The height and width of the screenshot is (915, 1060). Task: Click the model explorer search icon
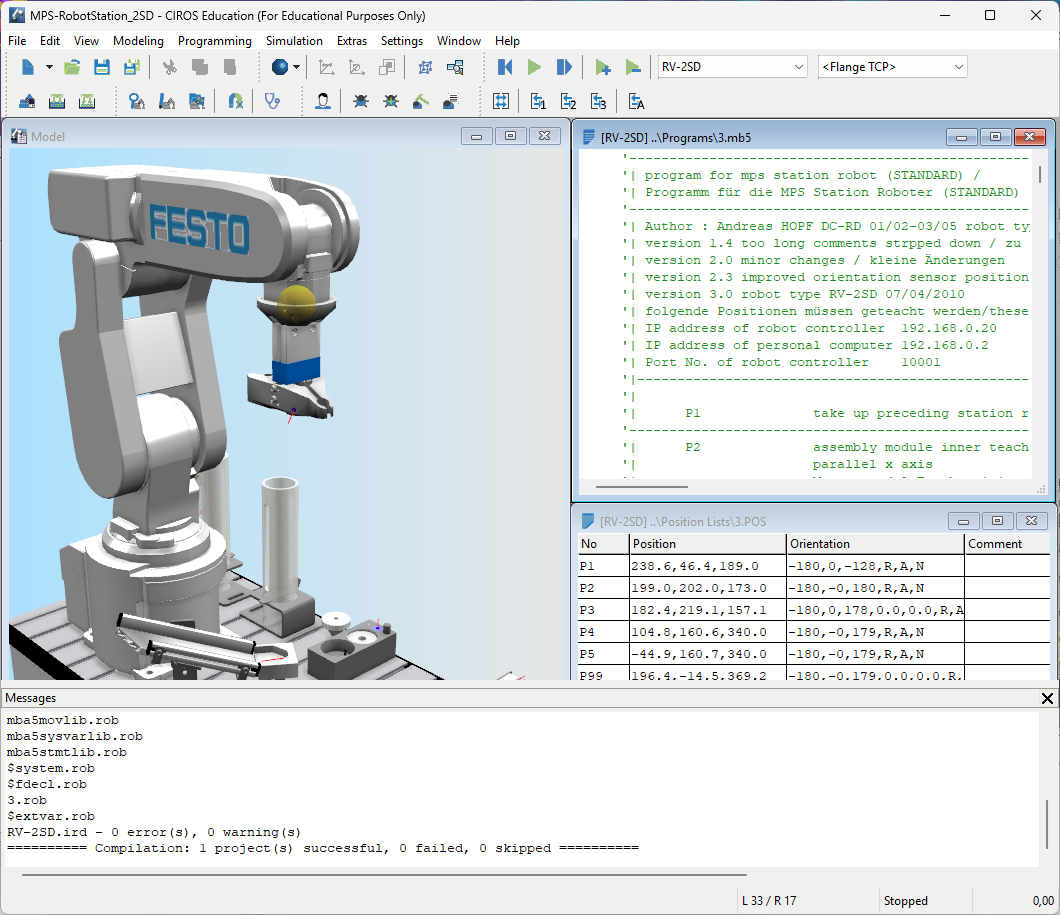click(x=456, y=67)
